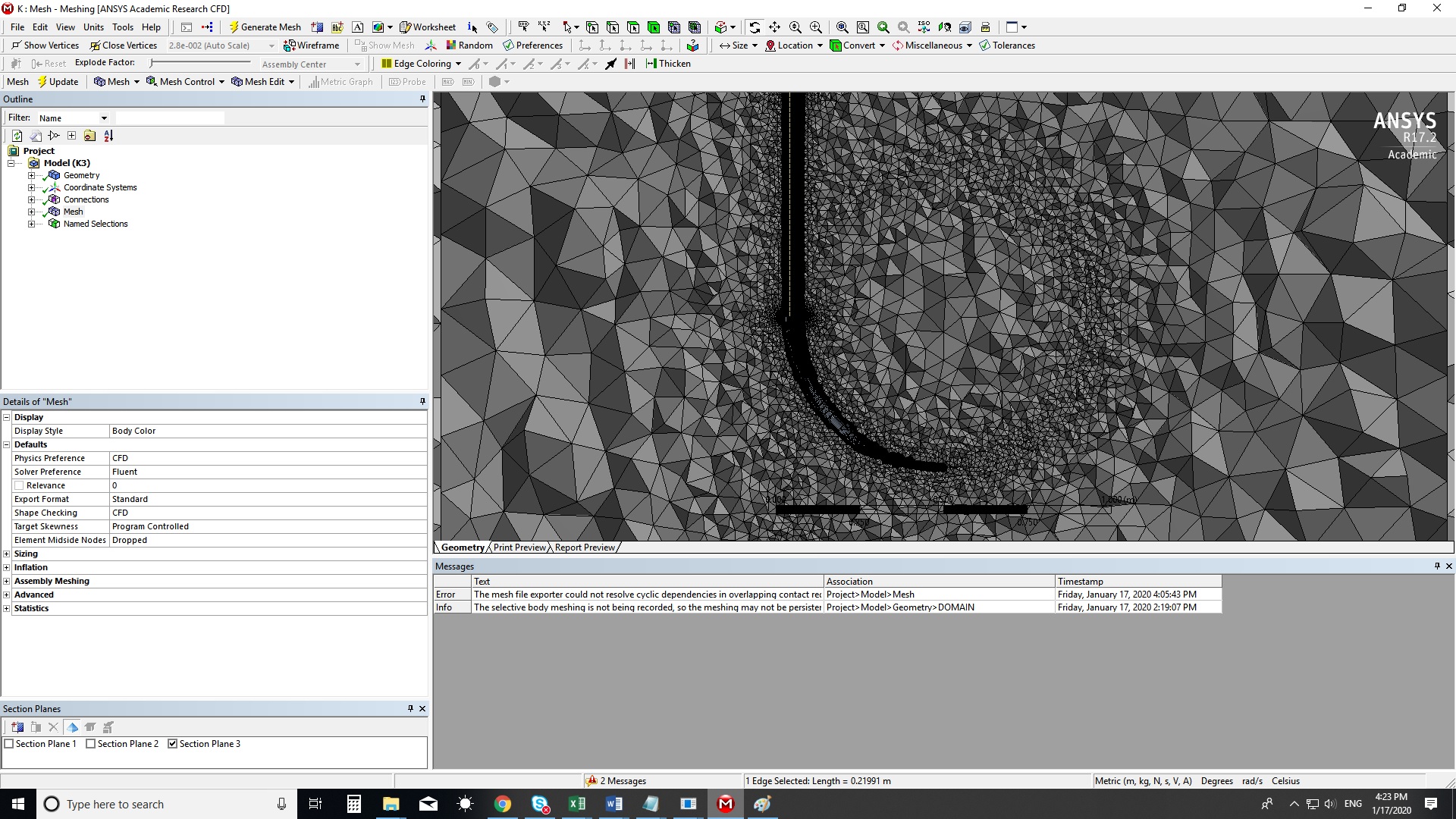
Task: Enable the Section Plane 1 checkbox
Action: pyautogui.click(x=10, y=744)
